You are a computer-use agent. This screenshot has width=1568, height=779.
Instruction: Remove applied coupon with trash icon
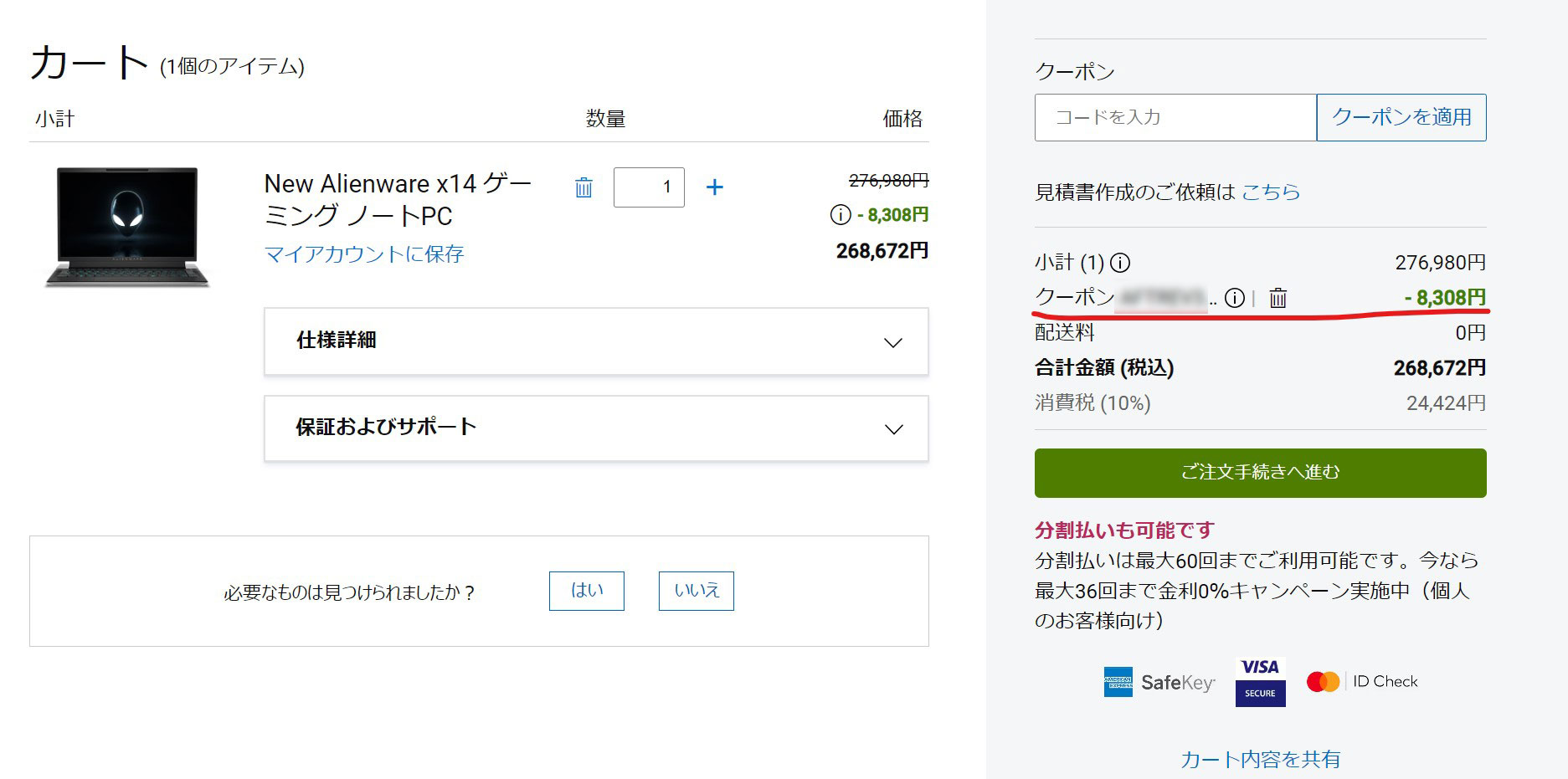click(x=1278, y=298)
